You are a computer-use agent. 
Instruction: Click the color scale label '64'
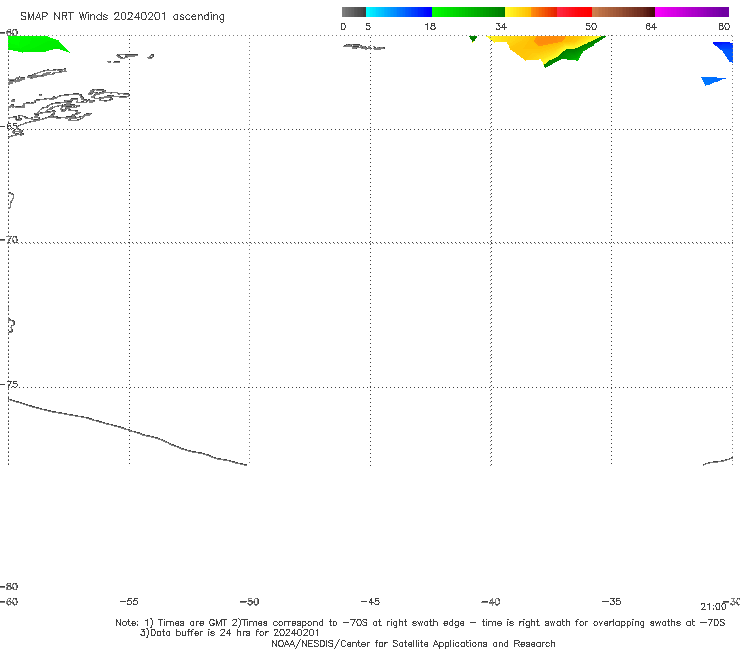coord(651,26)
